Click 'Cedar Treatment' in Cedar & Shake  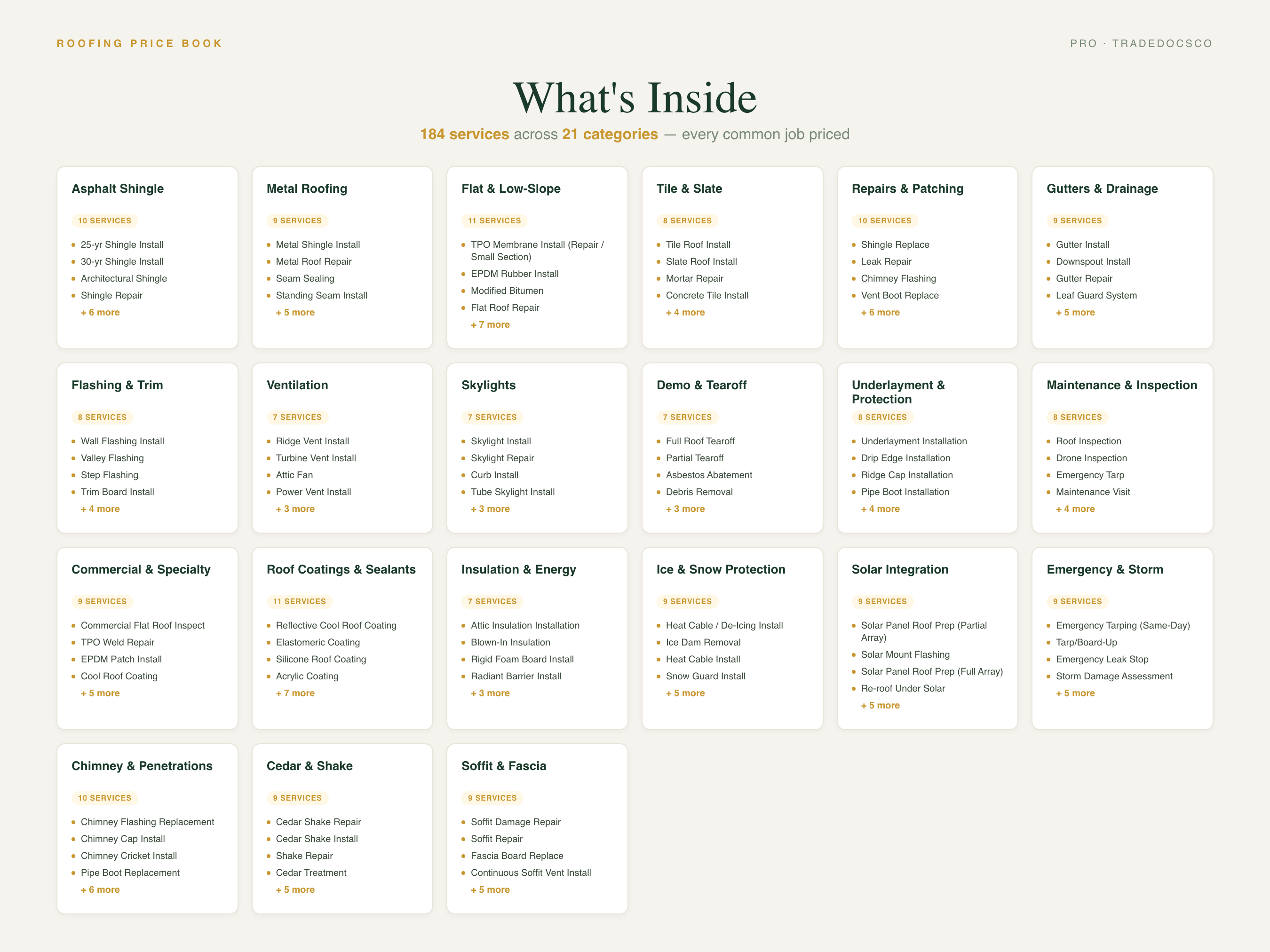coord(310,872)
